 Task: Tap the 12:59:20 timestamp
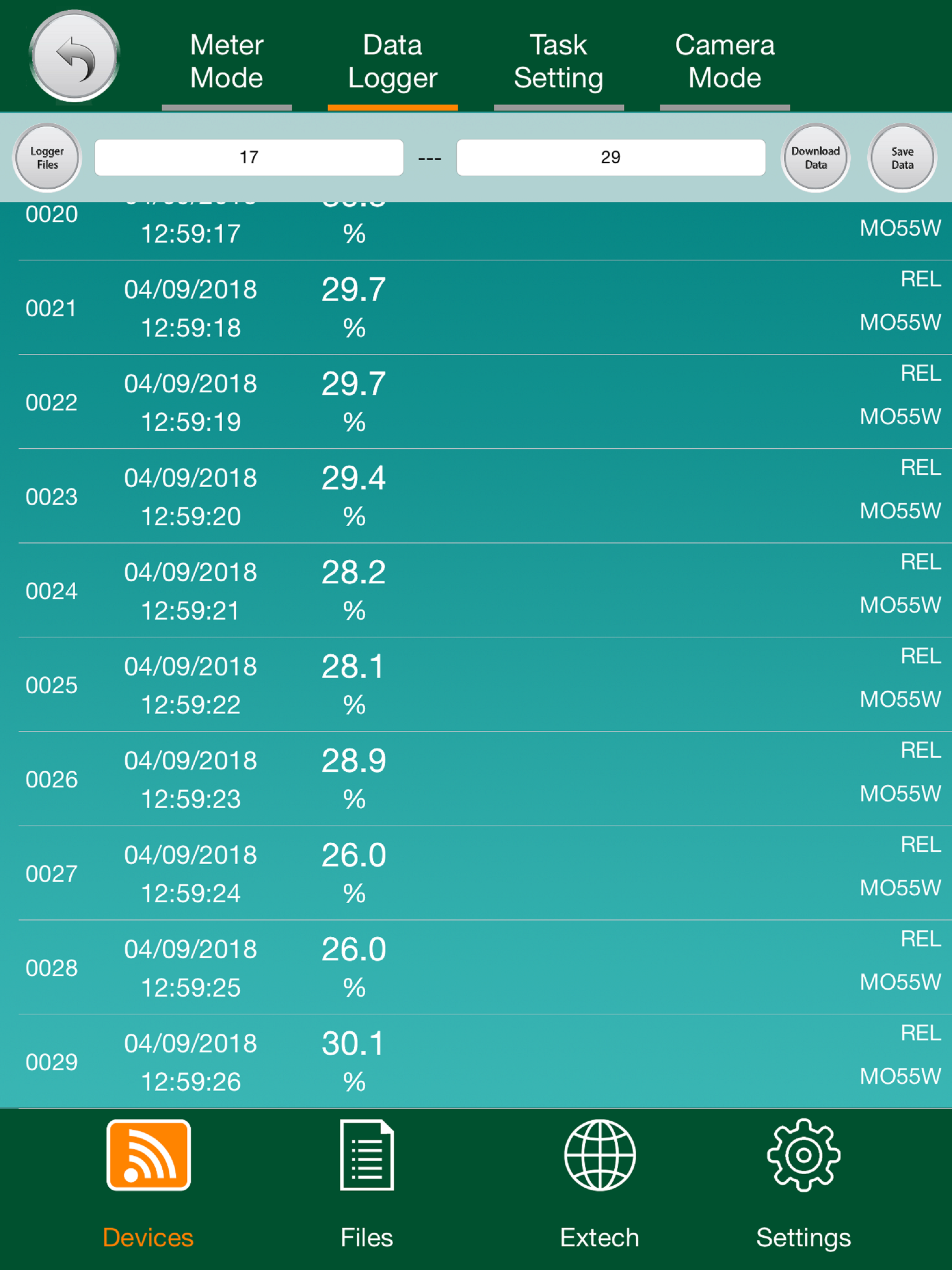(191, 516)
